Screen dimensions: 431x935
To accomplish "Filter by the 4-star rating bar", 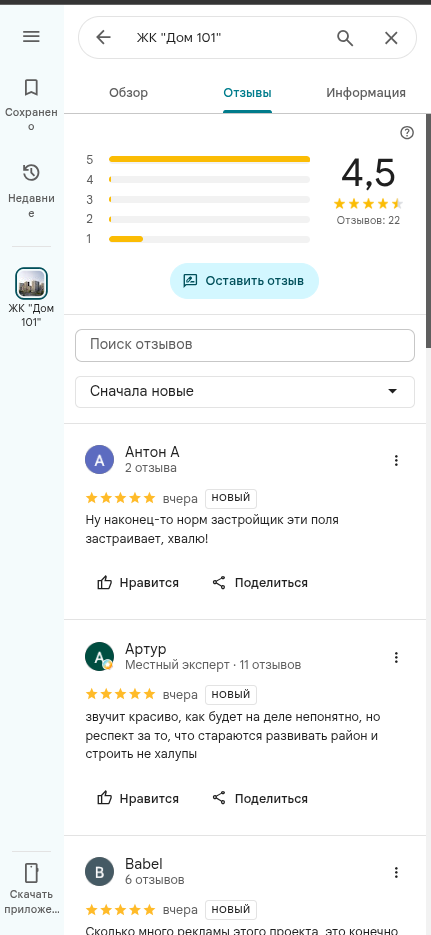I will (x=198, y=179).
